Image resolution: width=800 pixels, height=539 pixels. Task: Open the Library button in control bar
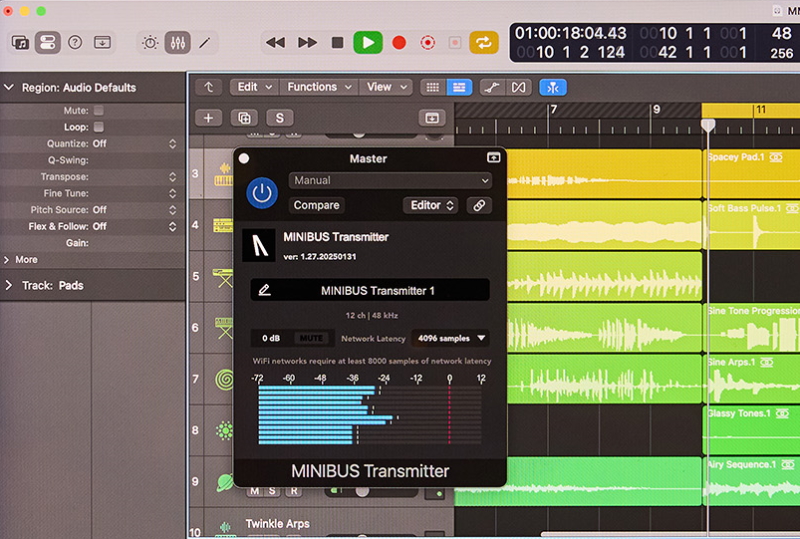(x=20, y=42)
